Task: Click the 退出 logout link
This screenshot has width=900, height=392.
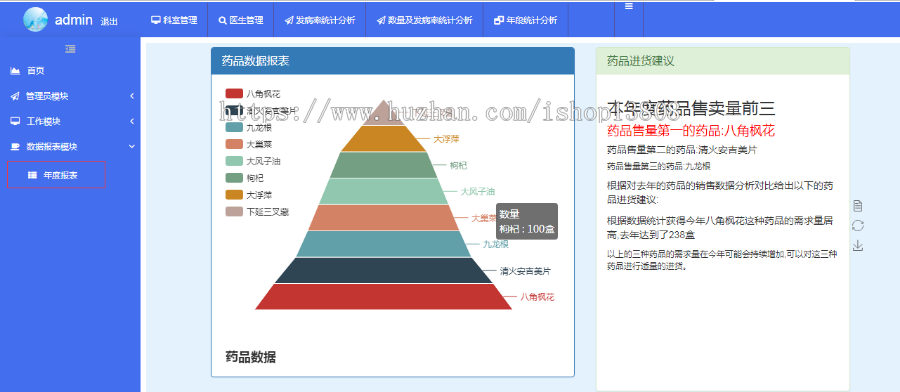Action: [109, 21]
